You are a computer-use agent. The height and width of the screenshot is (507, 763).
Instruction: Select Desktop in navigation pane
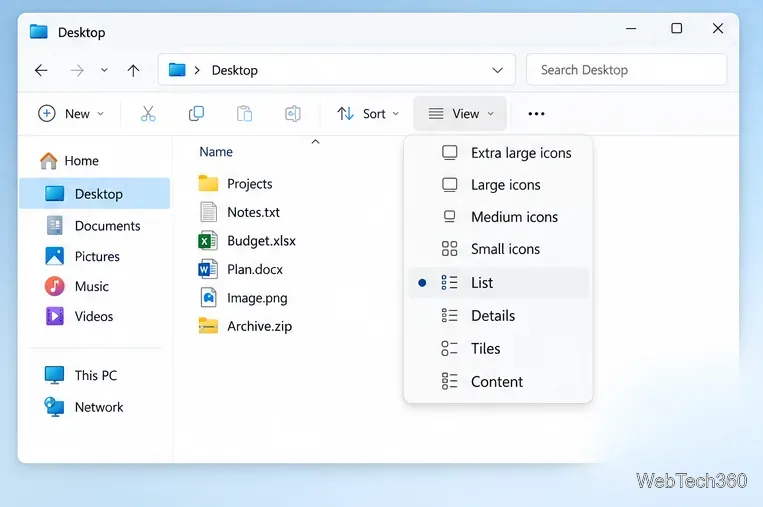click(x=94, y=194)
